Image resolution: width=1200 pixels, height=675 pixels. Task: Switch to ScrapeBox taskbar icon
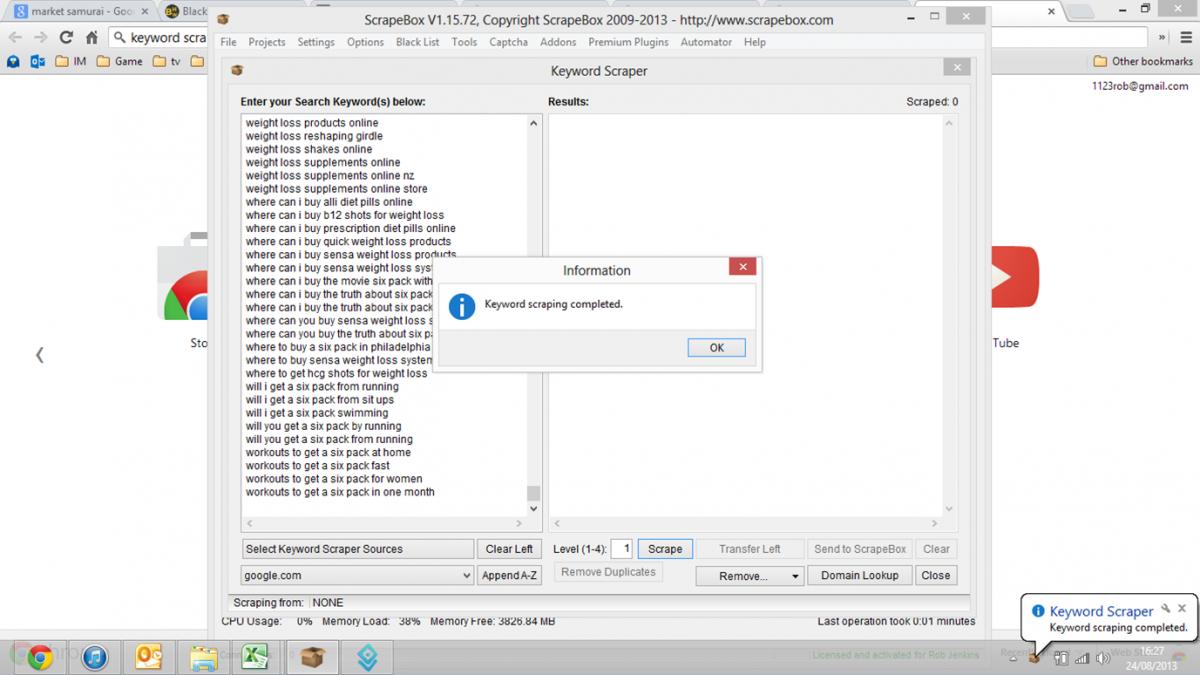pos(313,657)
